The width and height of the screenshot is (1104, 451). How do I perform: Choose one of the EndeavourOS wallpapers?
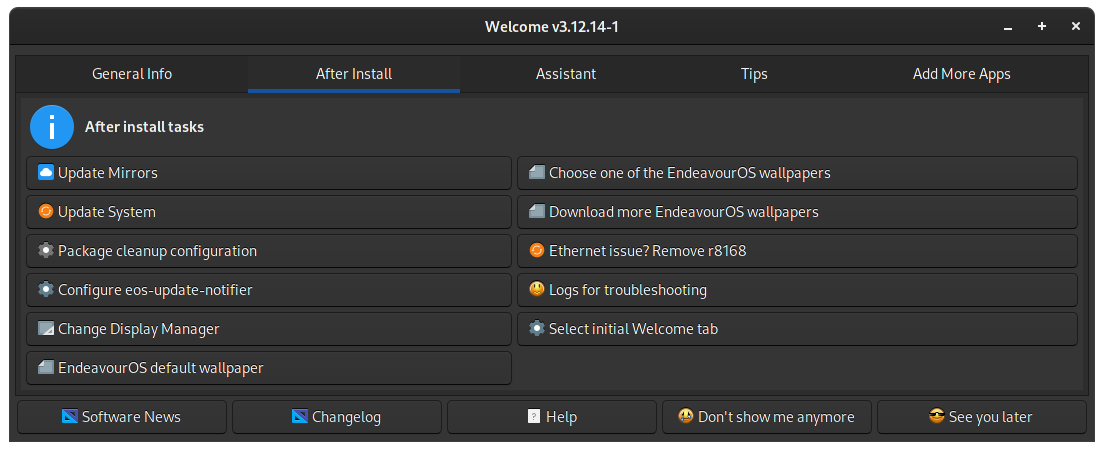coord(798,173)
